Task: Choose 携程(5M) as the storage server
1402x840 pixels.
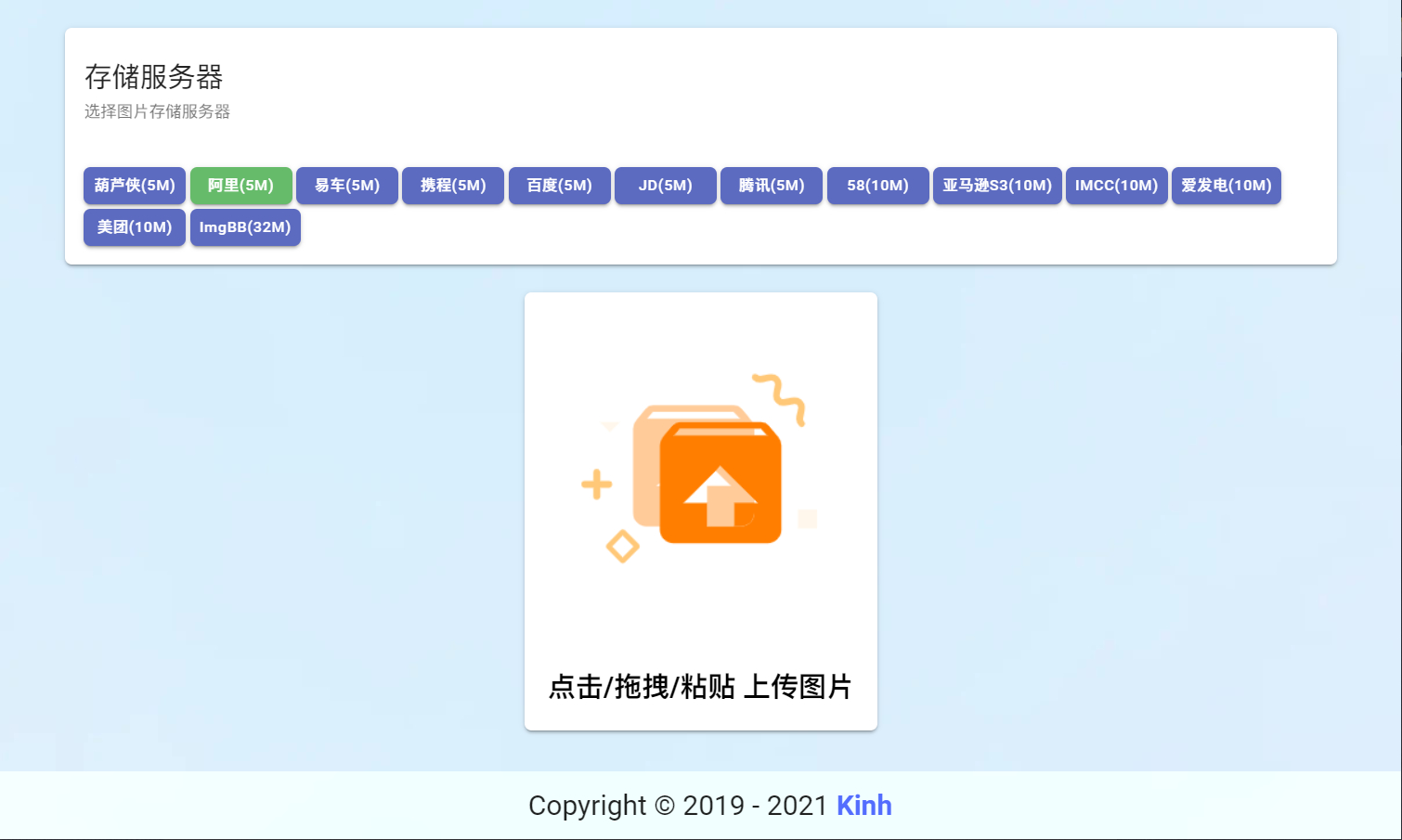Action: (453, 186)
